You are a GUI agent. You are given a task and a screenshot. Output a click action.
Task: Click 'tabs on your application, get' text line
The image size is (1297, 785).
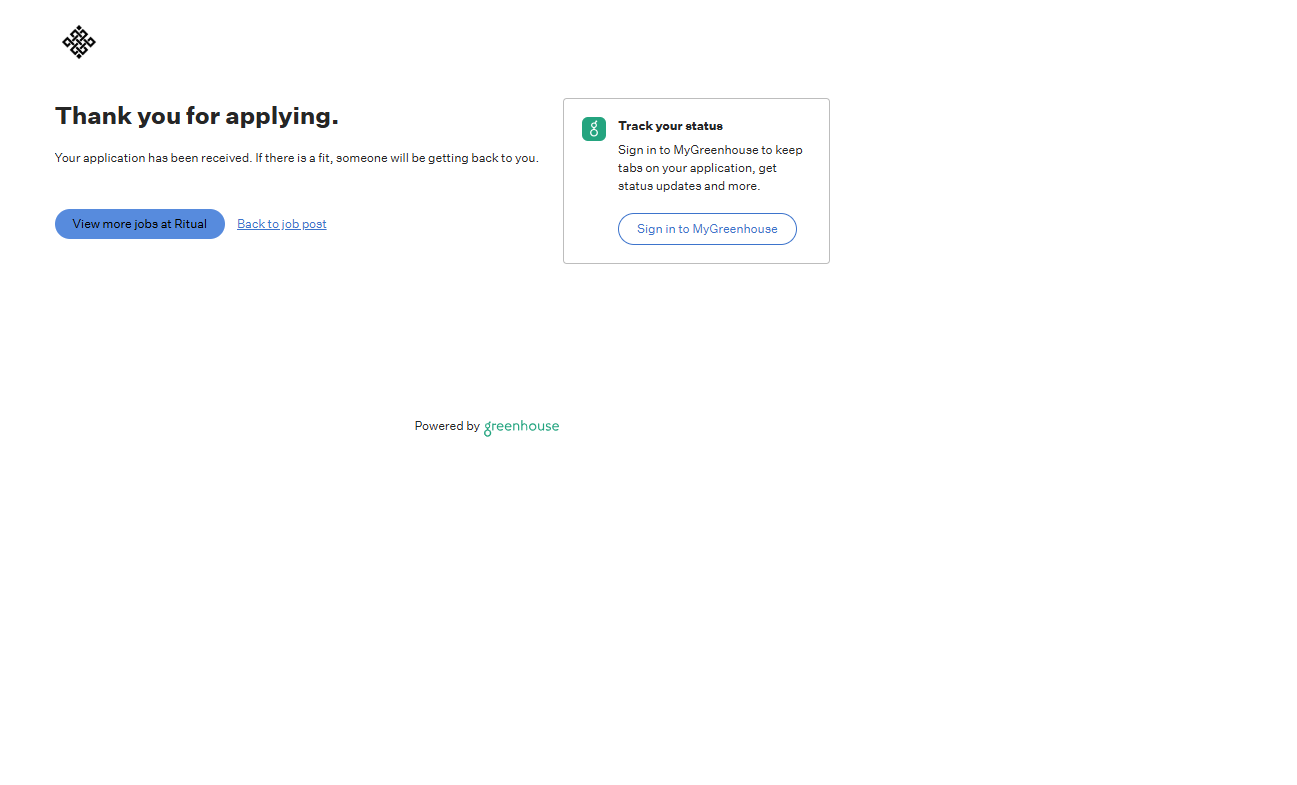[x=697, y=168]
